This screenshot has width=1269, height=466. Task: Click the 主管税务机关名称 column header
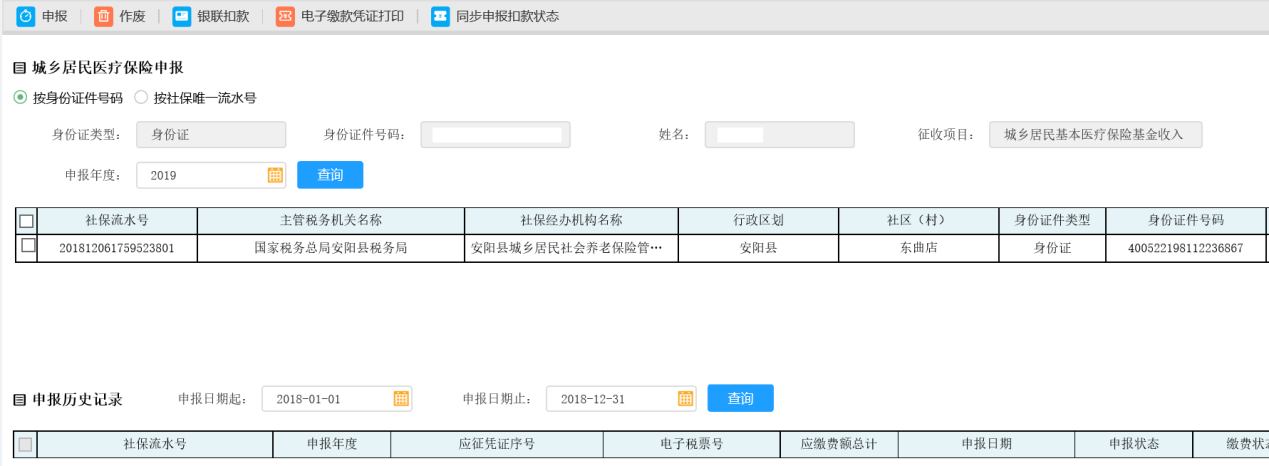pyautogui.click(x=331, y=221)
